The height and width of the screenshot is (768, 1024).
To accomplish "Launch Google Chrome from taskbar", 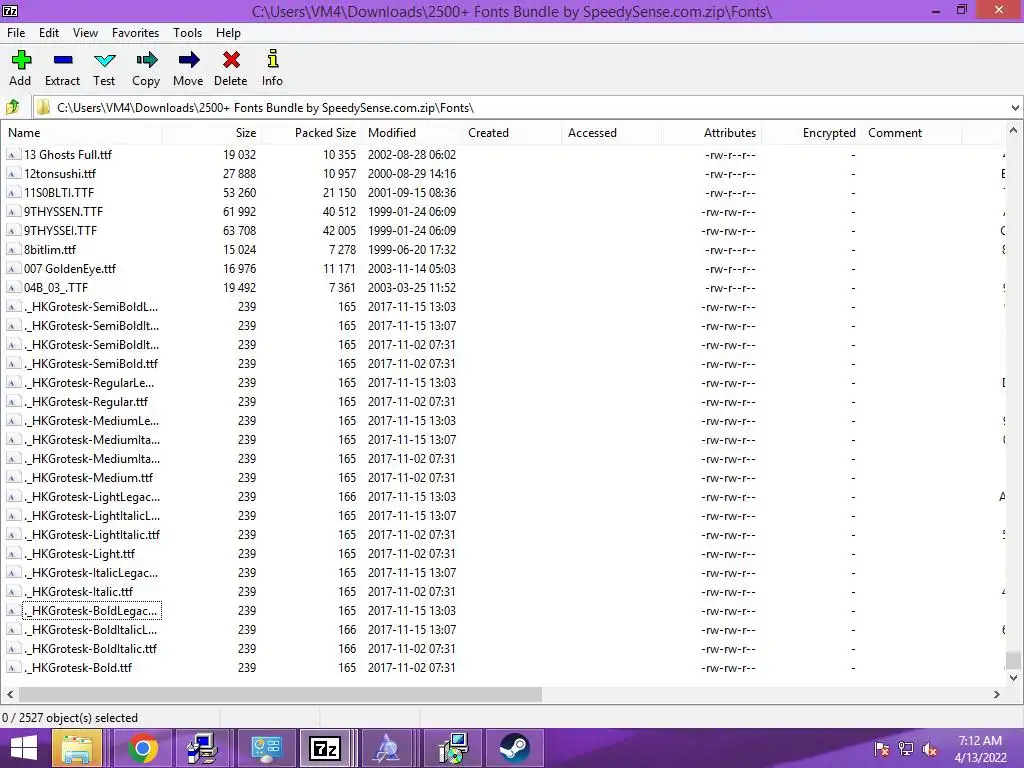I will point(142,748).
